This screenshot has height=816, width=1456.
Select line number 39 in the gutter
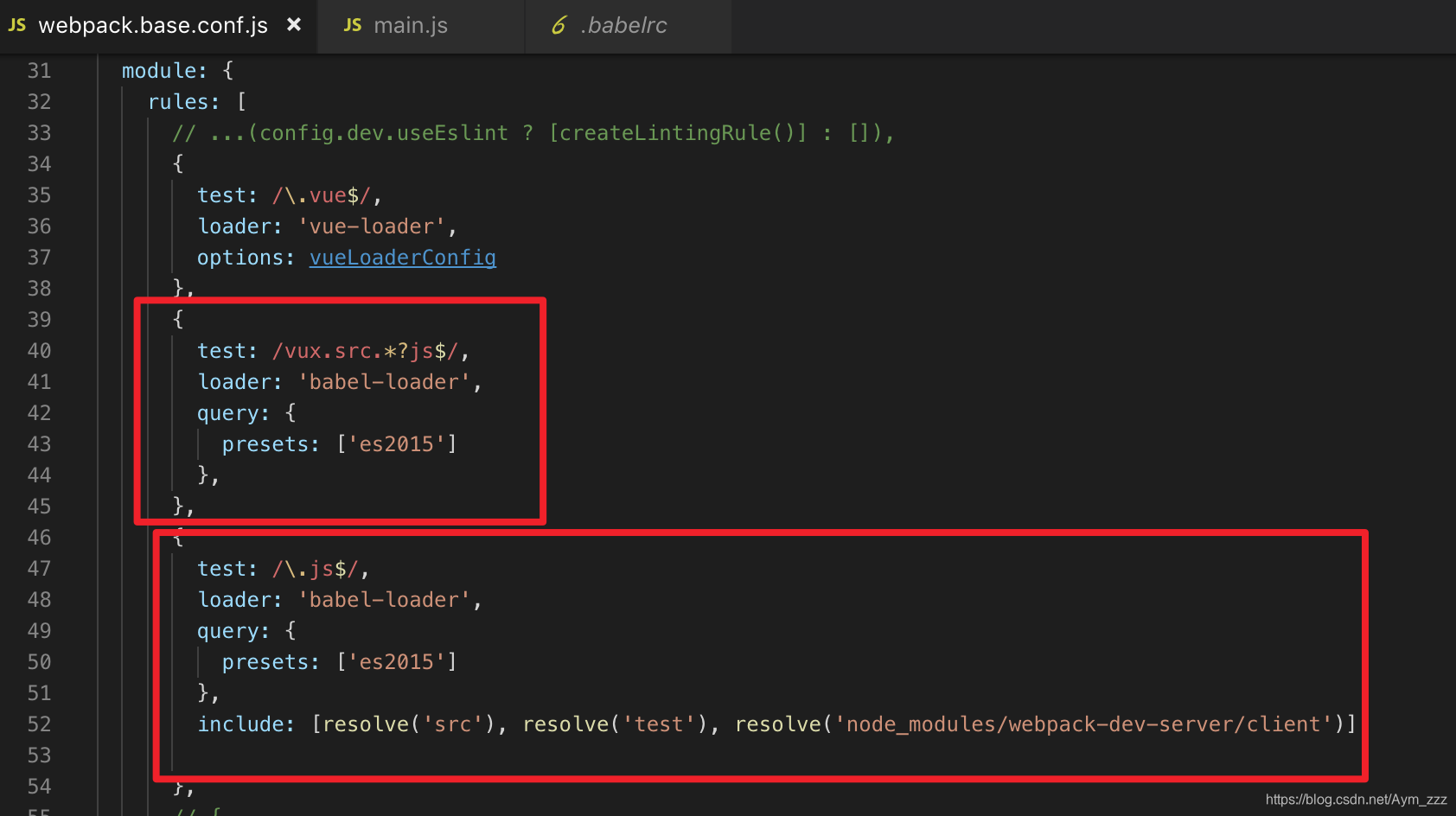[x=39, y=320]
